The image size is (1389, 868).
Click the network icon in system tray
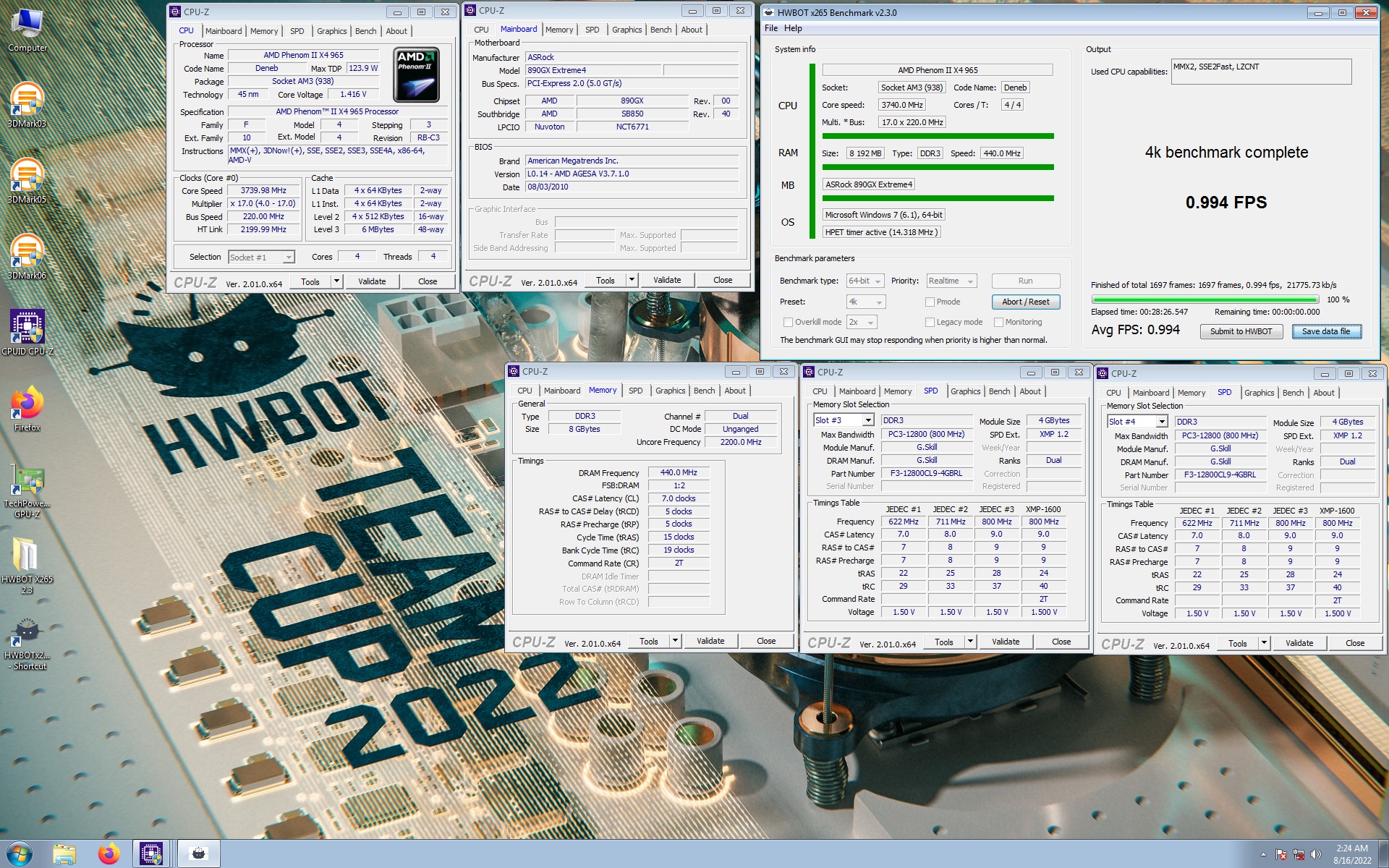[x=1299, y=854]
